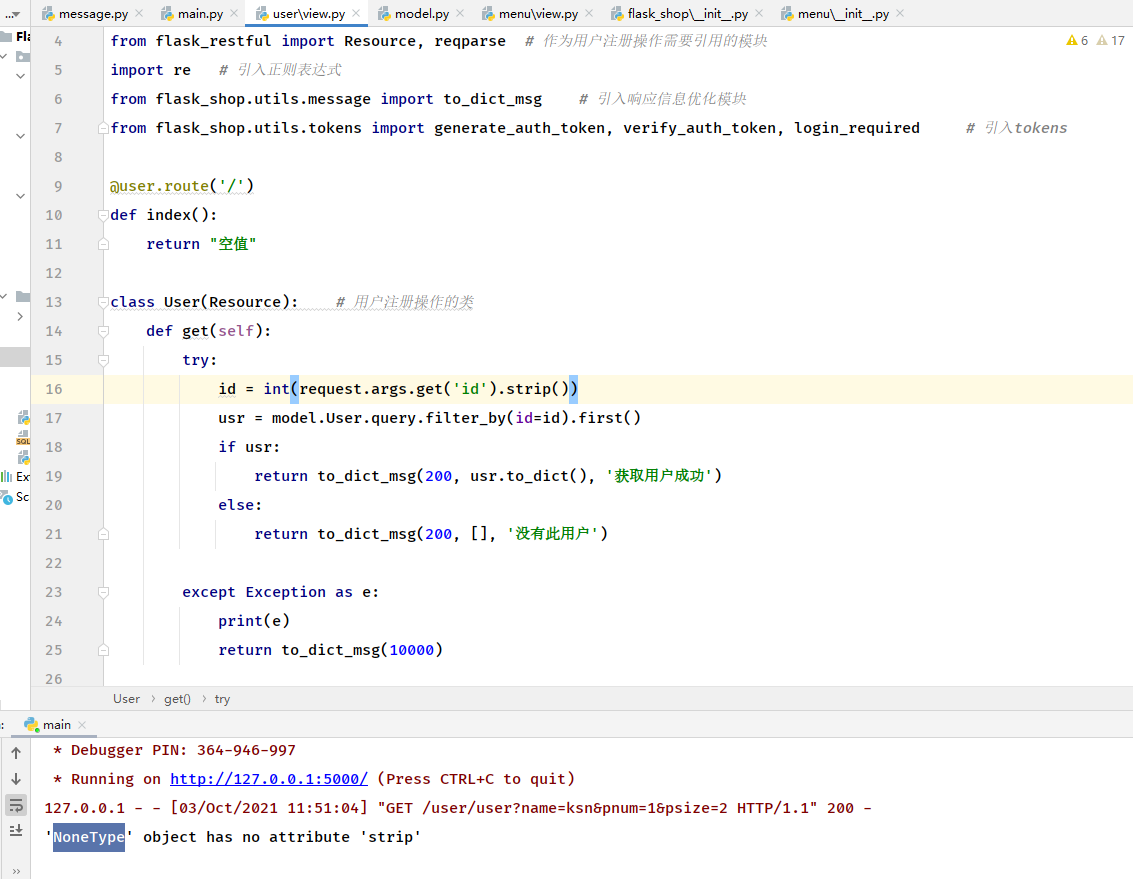Screen dimensions: 1133x879
Task: Show more Run toolbar actions chevron
Action: coord(16,871)
